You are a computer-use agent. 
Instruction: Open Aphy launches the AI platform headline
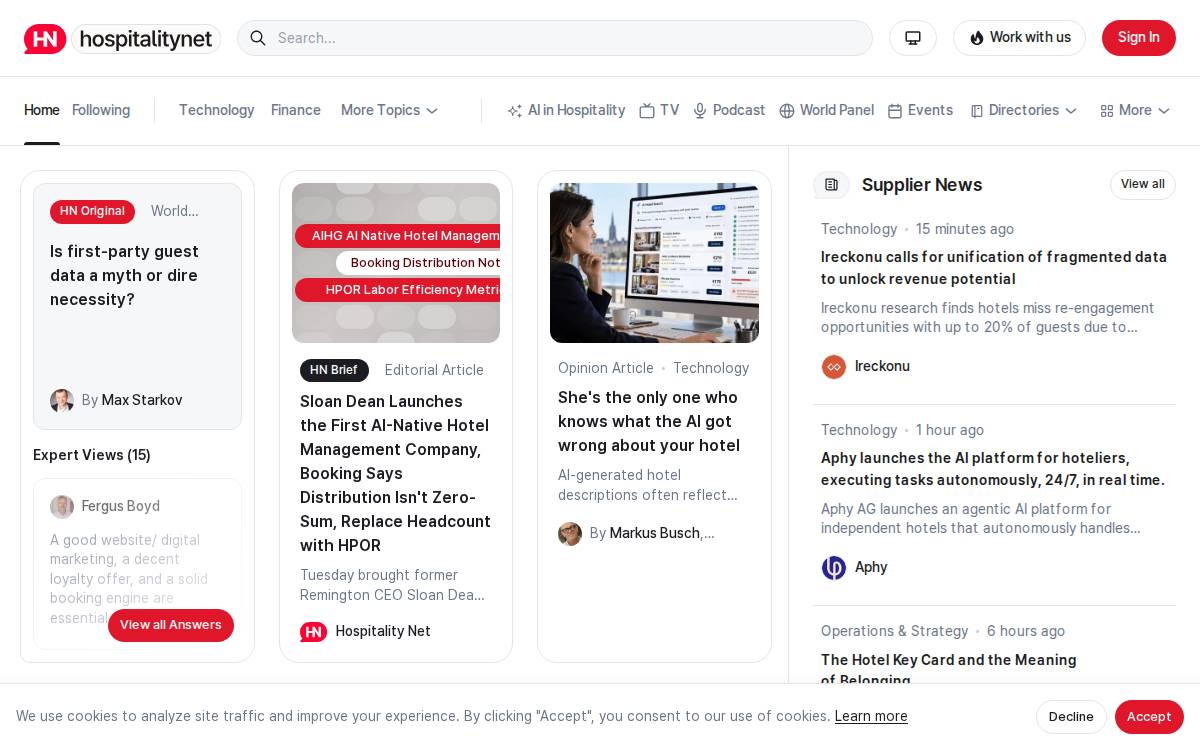pyautogui.click(x=993, y=469)
